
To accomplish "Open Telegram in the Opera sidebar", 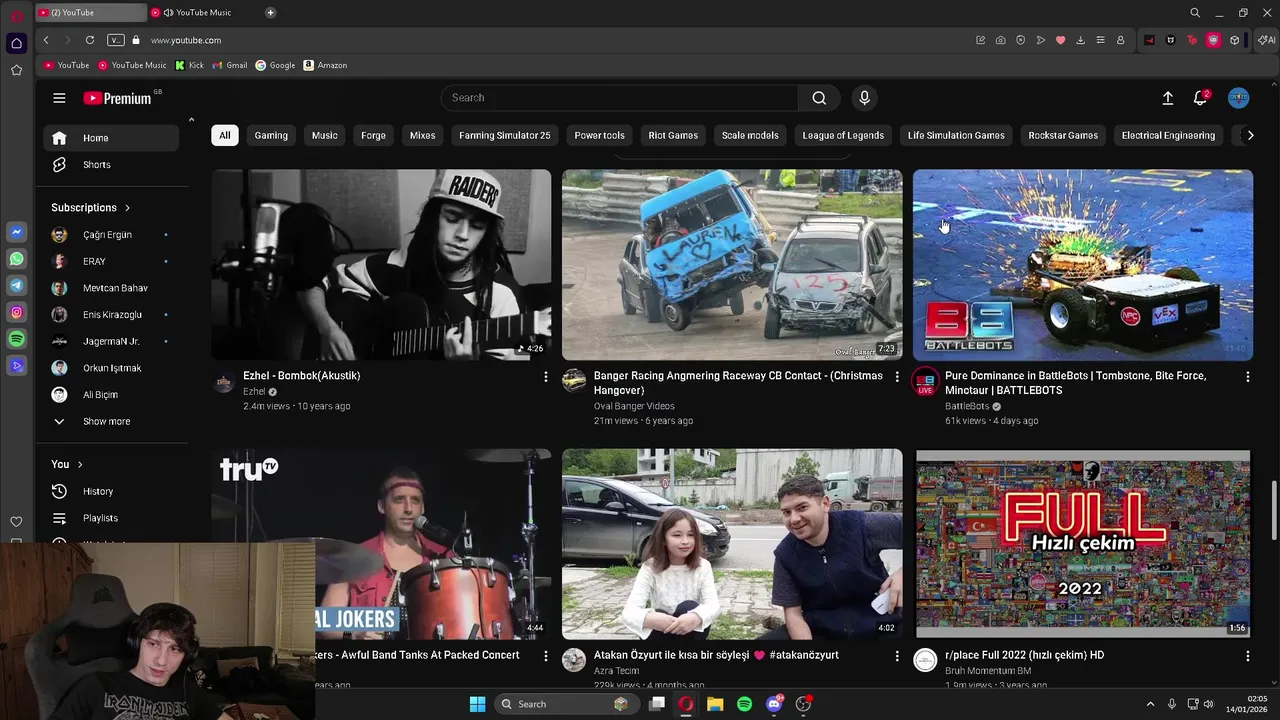I will pyautogui.click(x=16, y=286).
